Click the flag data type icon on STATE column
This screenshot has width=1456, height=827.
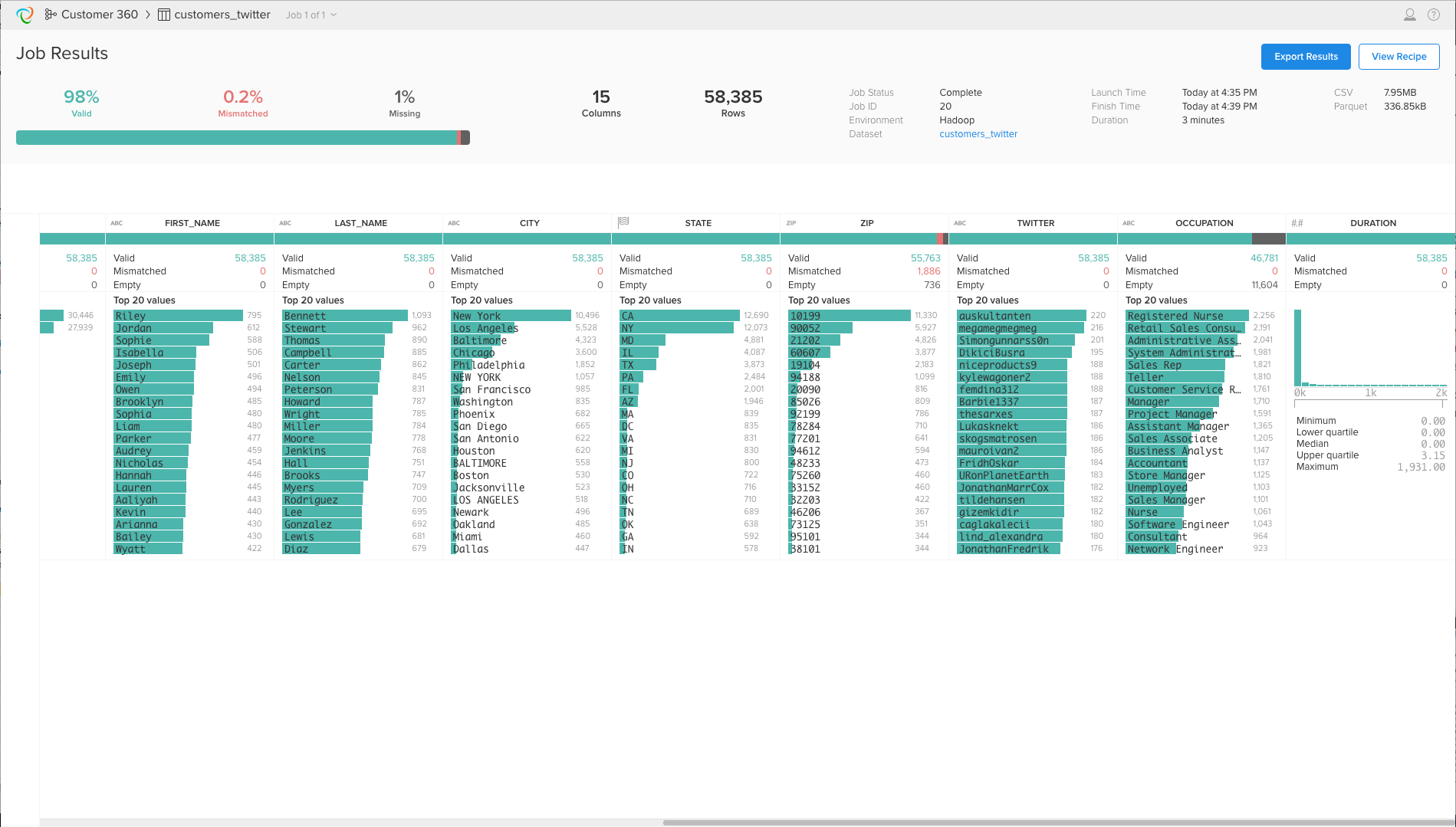tap(623, 222)
